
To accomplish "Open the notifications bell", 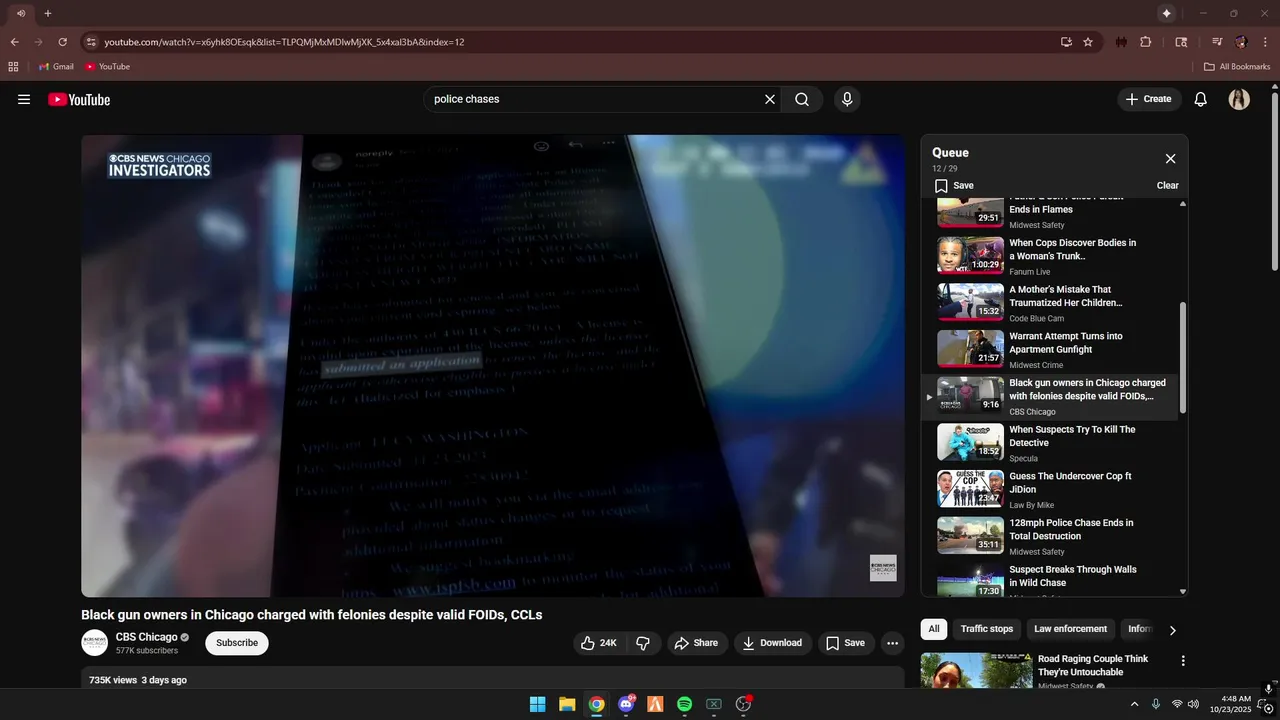I will [1201, 99].
